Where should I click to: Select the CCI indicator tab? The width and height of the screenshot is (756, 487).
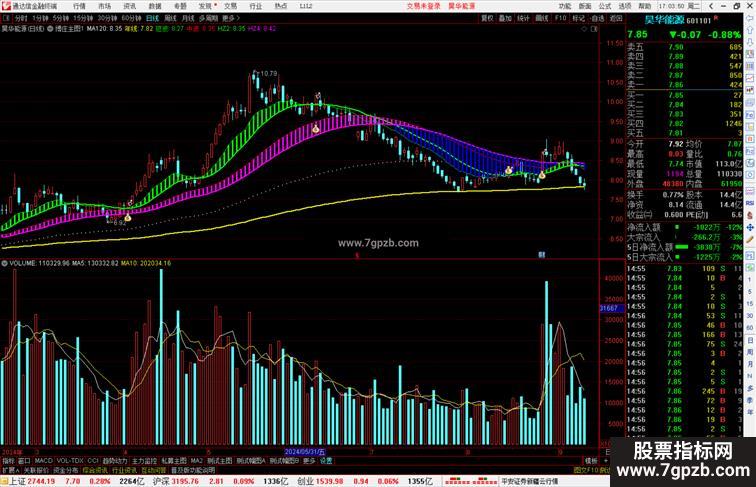93,461
